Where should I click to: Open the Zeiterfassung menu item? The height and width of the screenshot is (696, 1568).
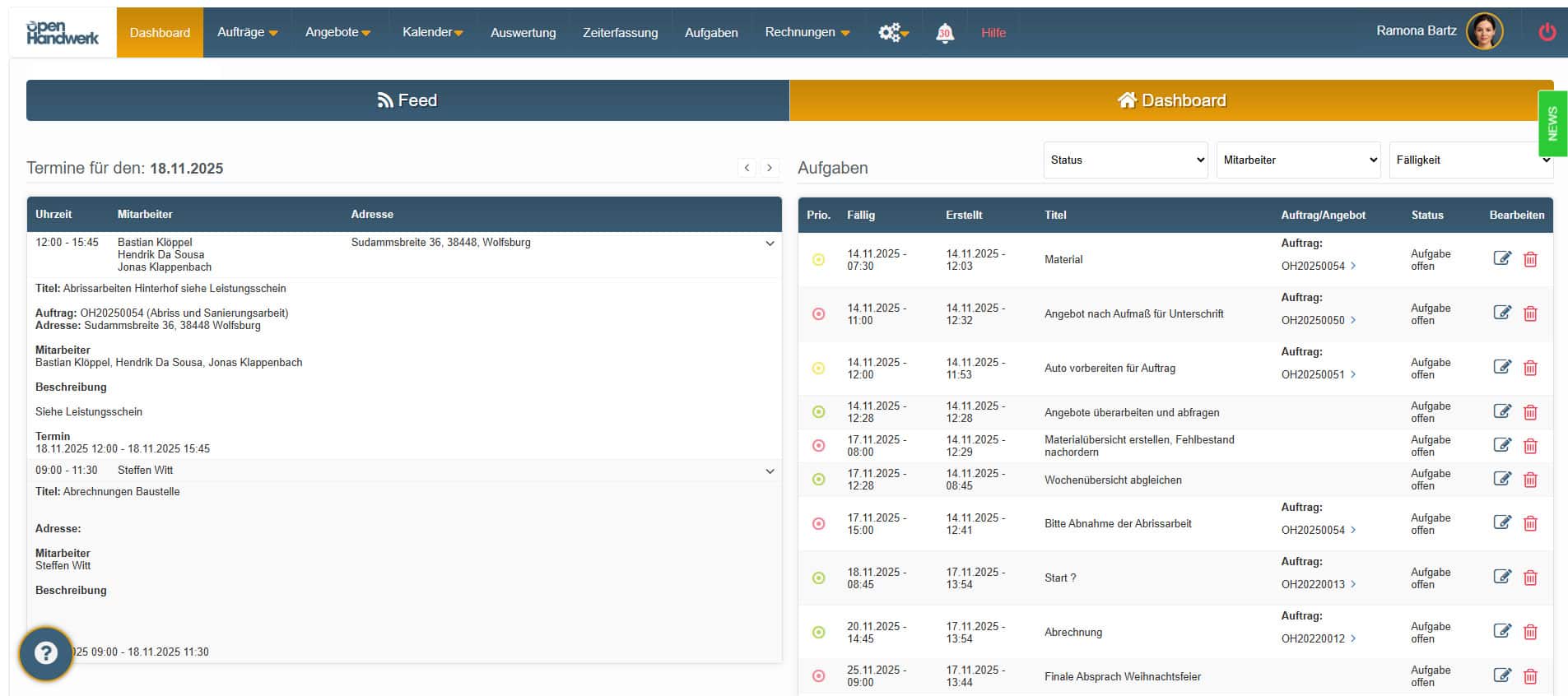[x=620, y=33]
